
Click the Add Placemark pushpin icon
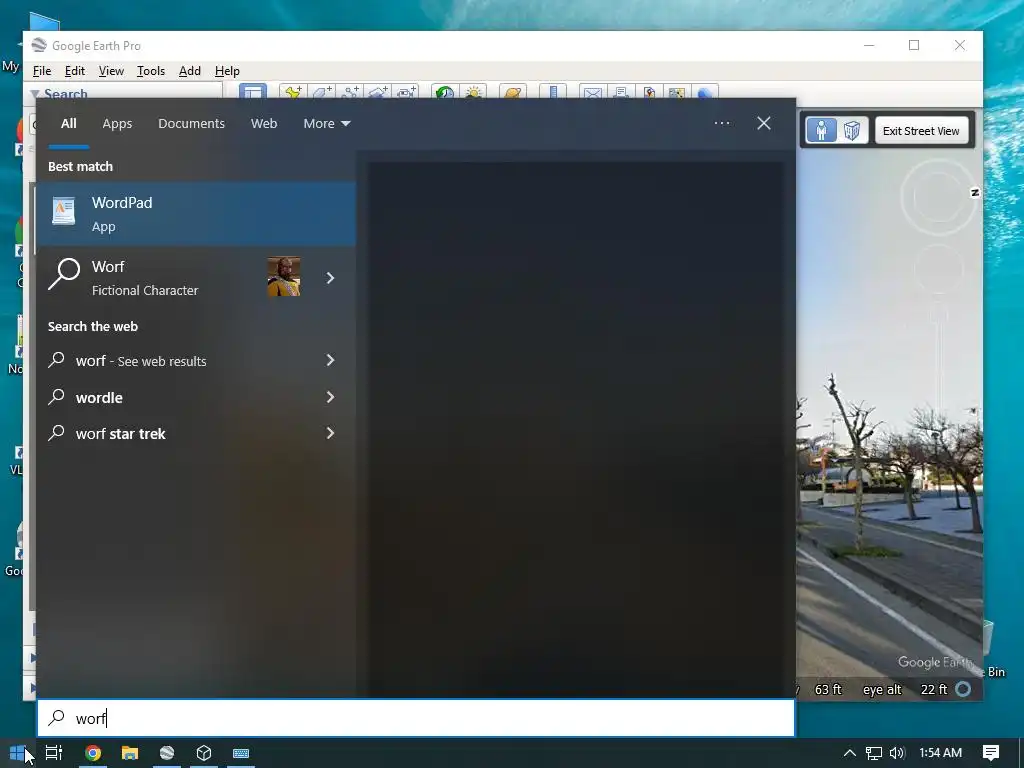coord(293,91)
